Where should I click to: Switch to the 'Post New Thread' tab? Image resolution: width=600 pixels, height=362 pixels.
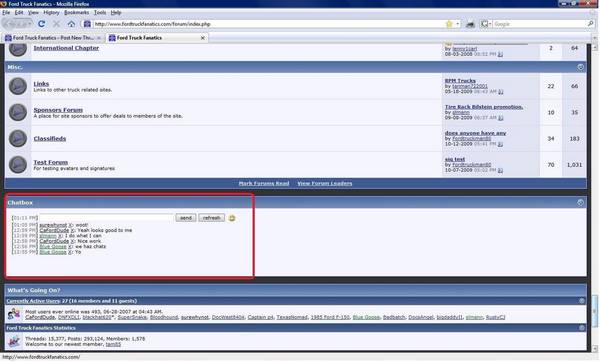(53, 38)
